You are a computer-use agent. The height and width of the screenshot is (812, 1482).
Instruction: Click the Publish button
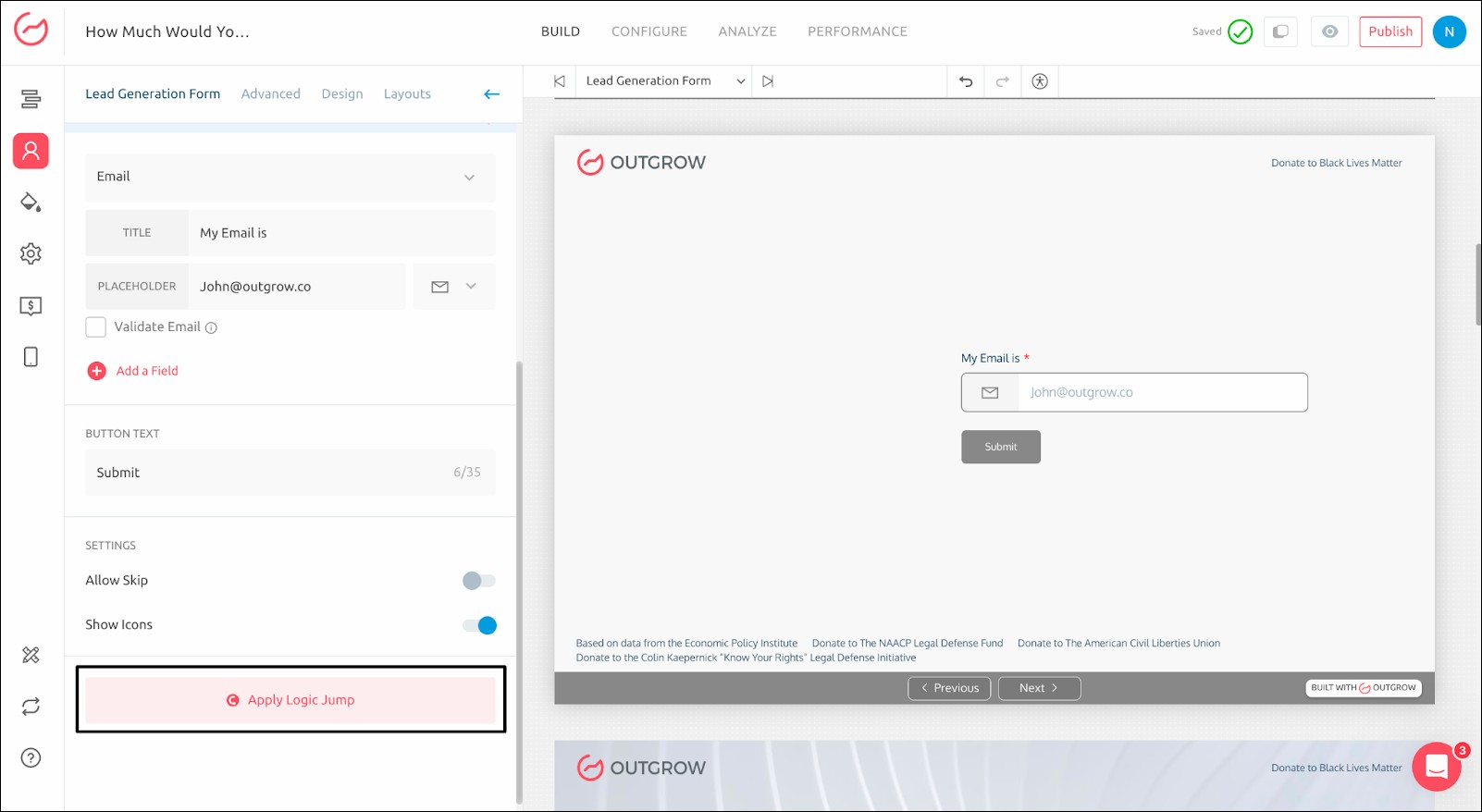pyautogui.click(x=1389, y=31)
